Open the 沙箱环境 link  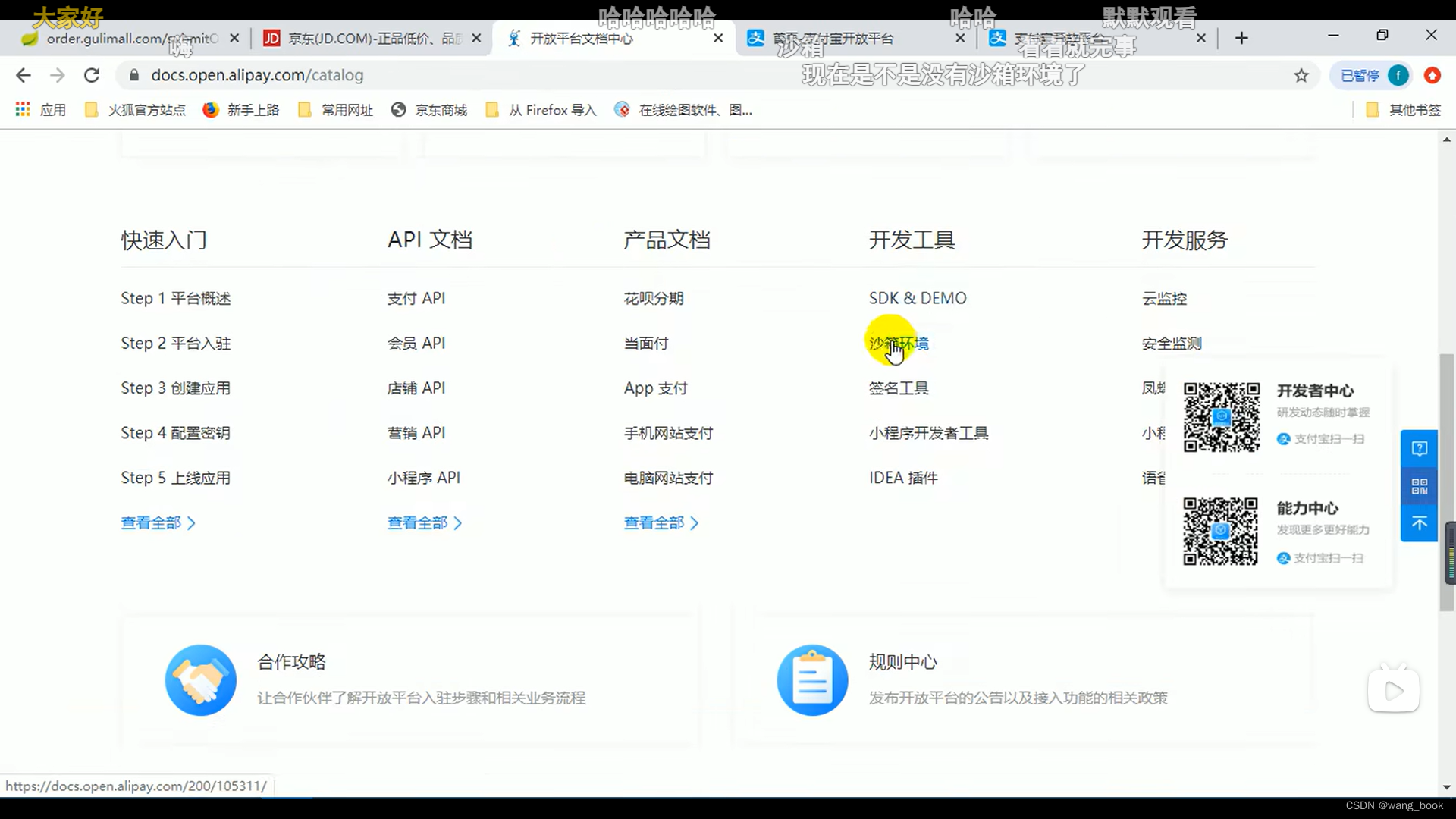pos(899,343)
